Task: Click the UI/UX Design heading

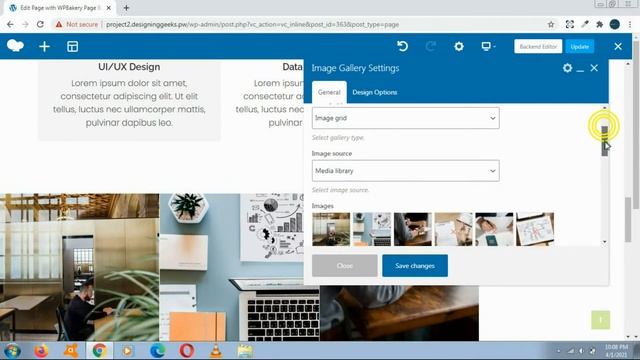Action: tap(129, 67)
